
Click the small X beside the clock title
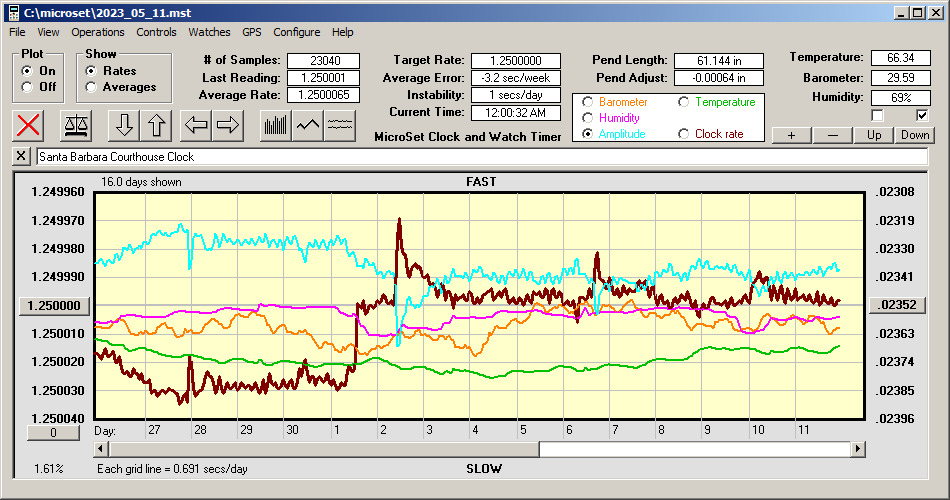point(21,156)
